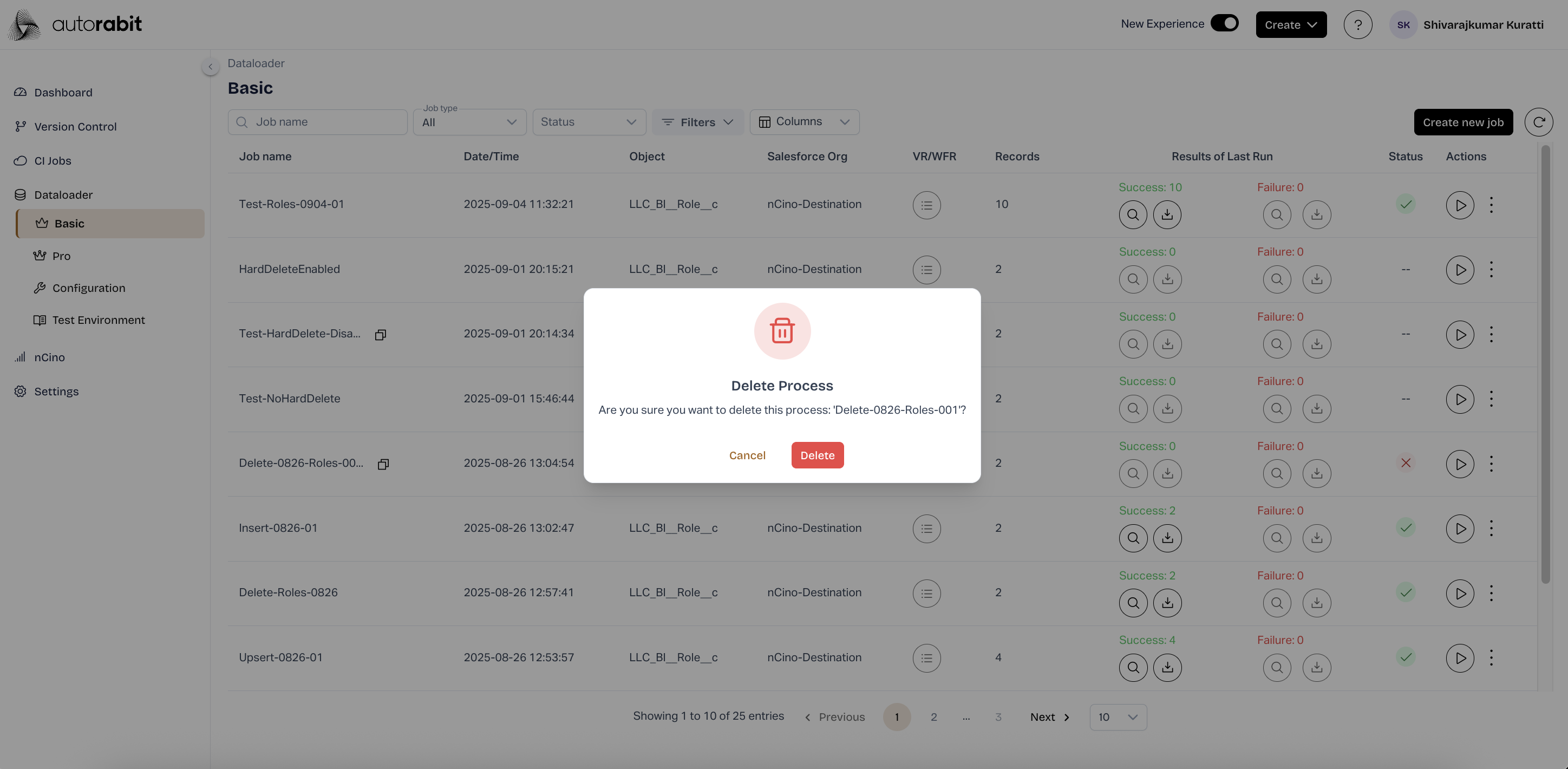
Task: Collapse the left sidebar with the chevron
Action: click(x=210, y=67)
